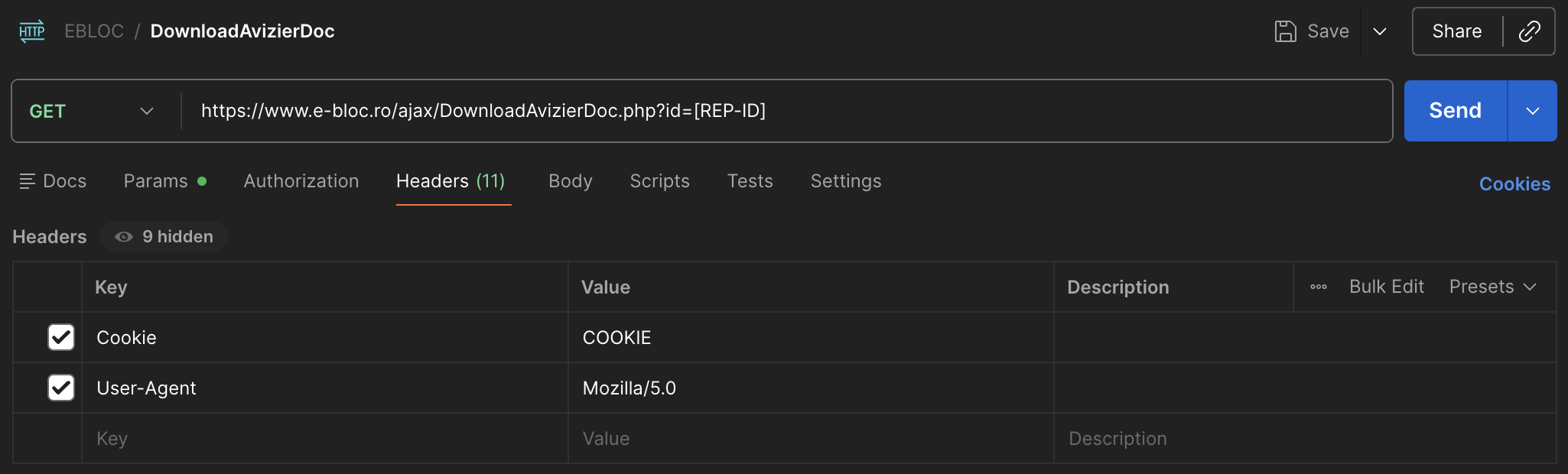Switch to the Params tab
This screenshot has width=1568, height=474.
tap(156, 181)
